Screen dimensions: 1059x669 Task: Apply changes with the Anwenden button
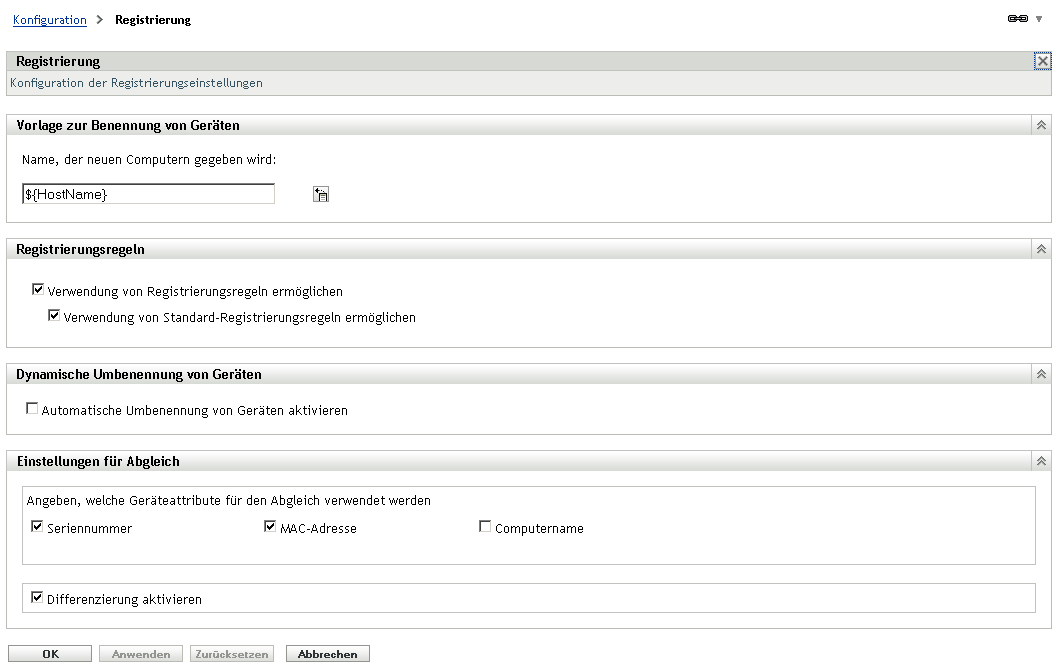pos(140,653)
